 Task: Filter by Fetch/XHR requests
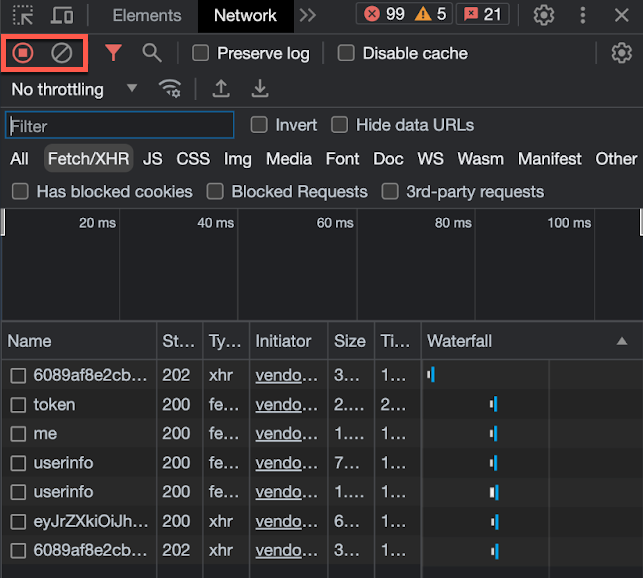coord(89,159)
